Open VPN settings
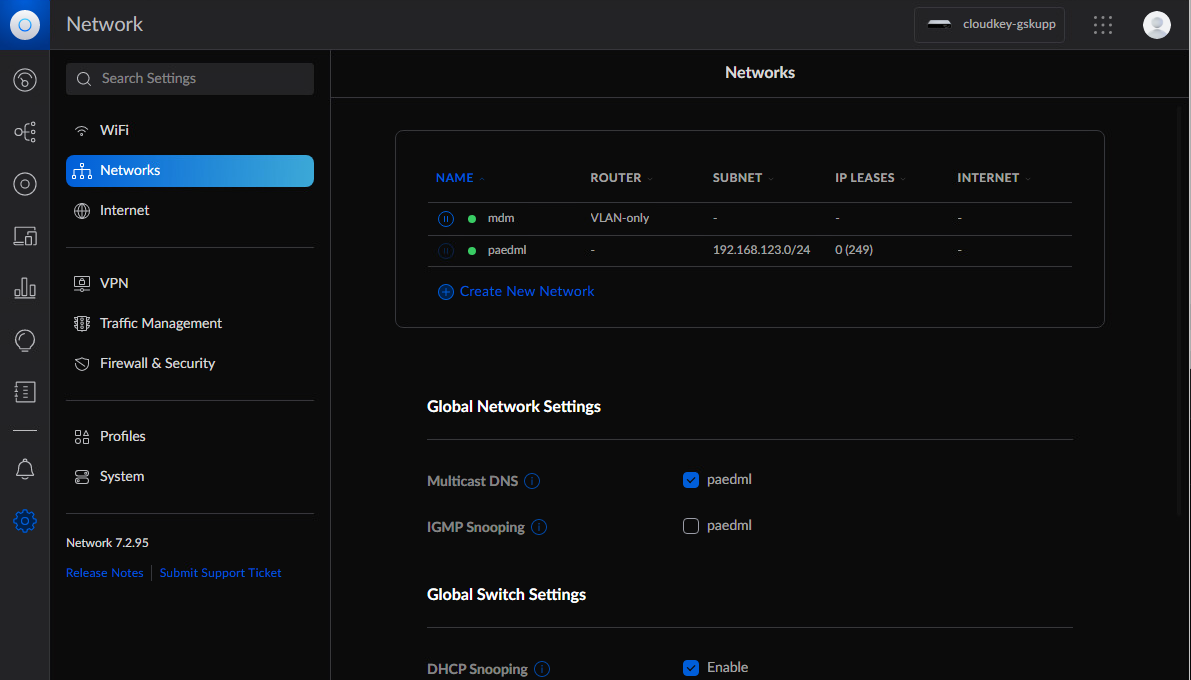 pyautogui.click(x=190, y=283)
